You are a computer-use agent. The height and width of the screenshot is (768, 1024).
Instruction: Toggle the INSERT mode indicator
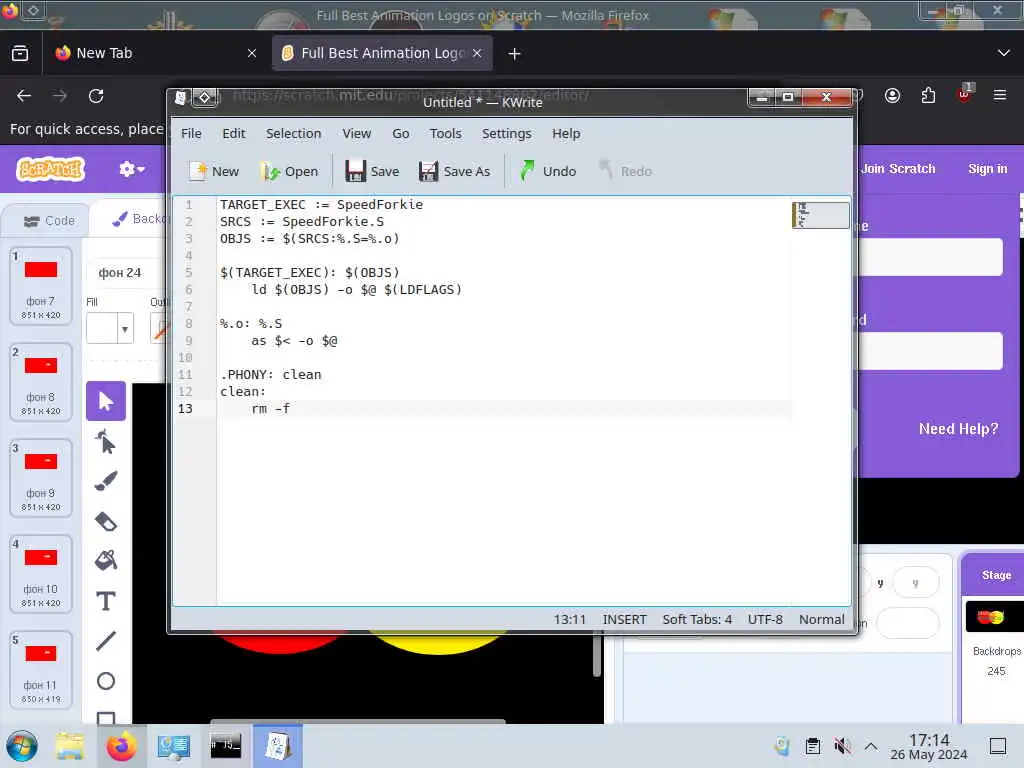(x=624, y=619)
